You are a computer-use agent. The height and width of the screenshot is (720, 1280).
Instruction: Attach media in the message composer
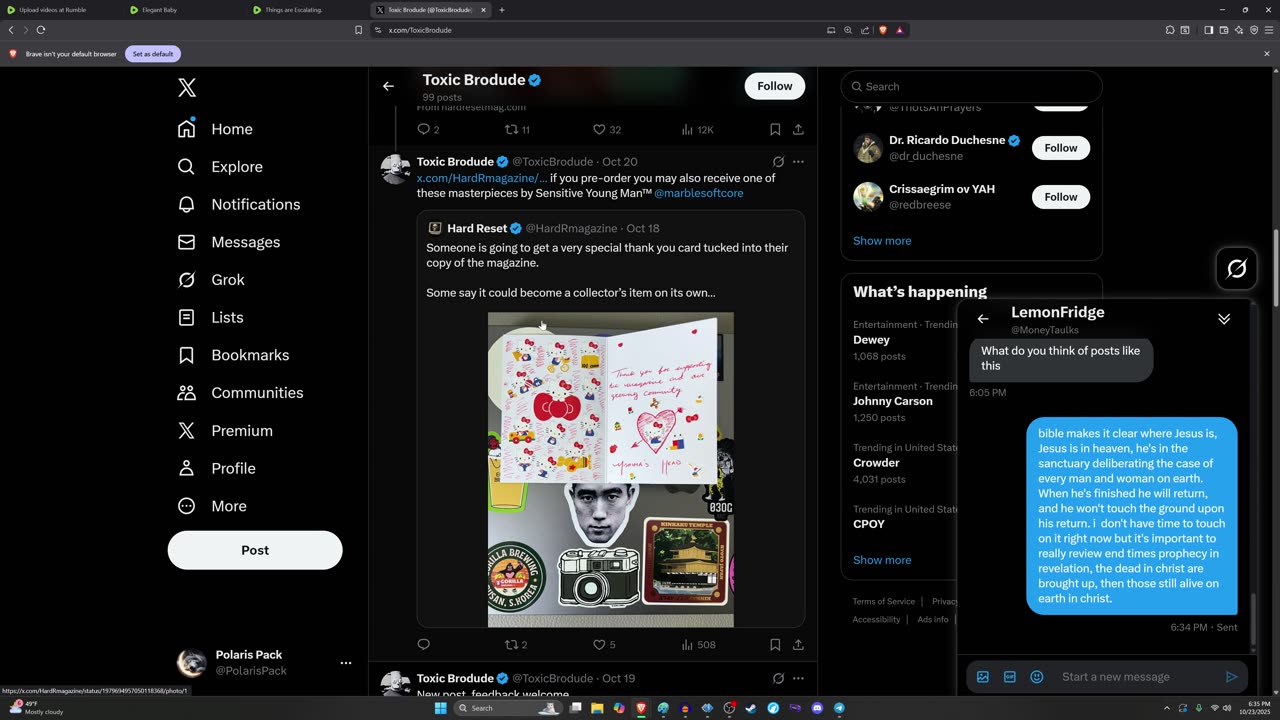pos(983,677)
